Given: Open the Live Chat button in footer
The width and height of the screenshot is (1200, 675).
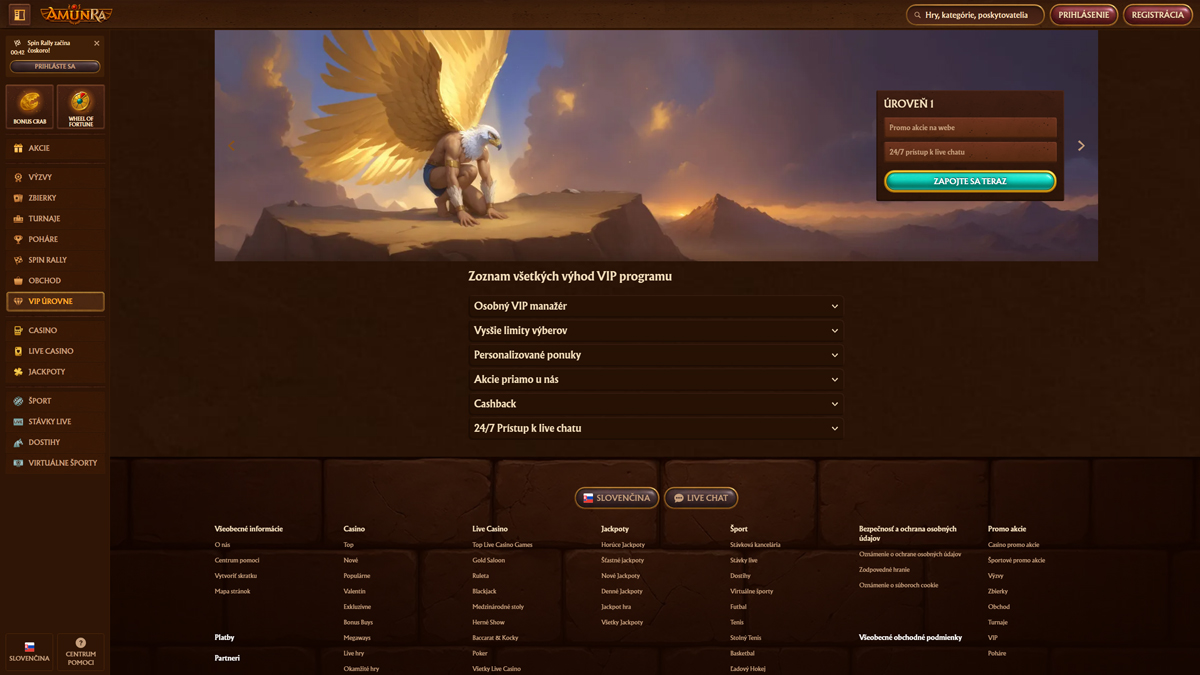Looking at the screenshot, I should (x=701, y=498).
